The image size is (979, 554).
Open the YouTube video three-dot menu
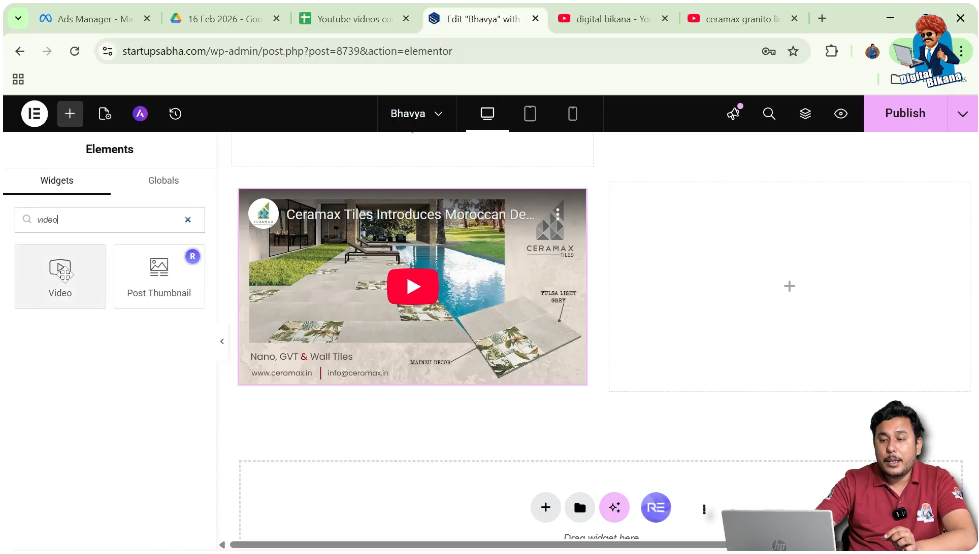[558, 214]
